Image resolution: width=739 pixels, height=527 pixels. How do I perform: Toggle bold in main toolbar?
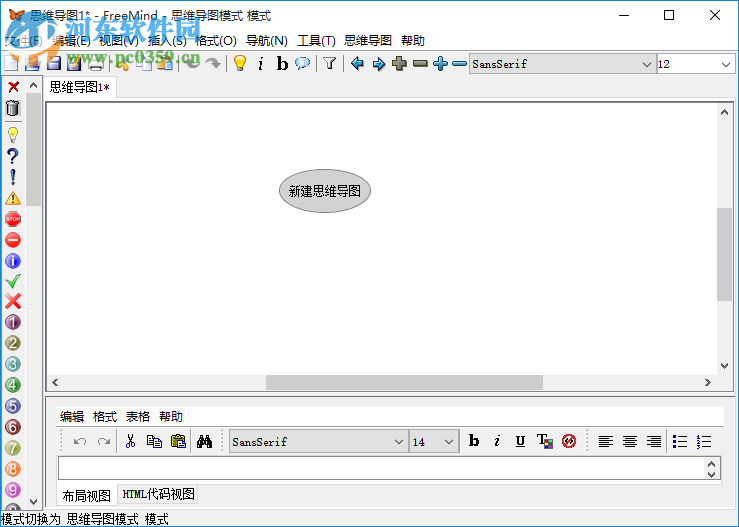click(x=282, y=63)
